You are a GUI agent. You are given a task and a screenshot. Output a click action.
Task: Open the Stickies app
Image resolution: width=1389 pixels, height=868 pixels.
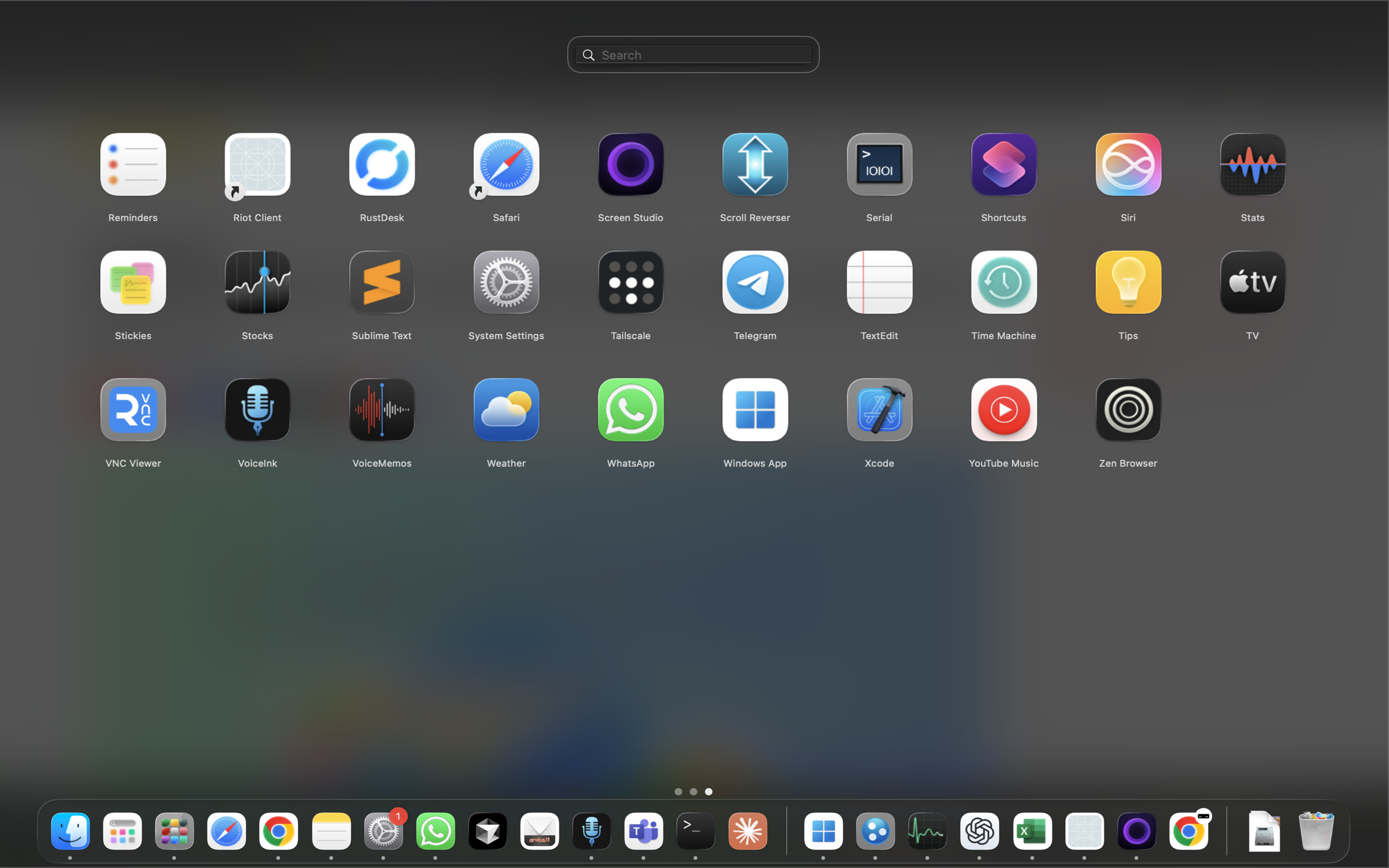point(133,283)
